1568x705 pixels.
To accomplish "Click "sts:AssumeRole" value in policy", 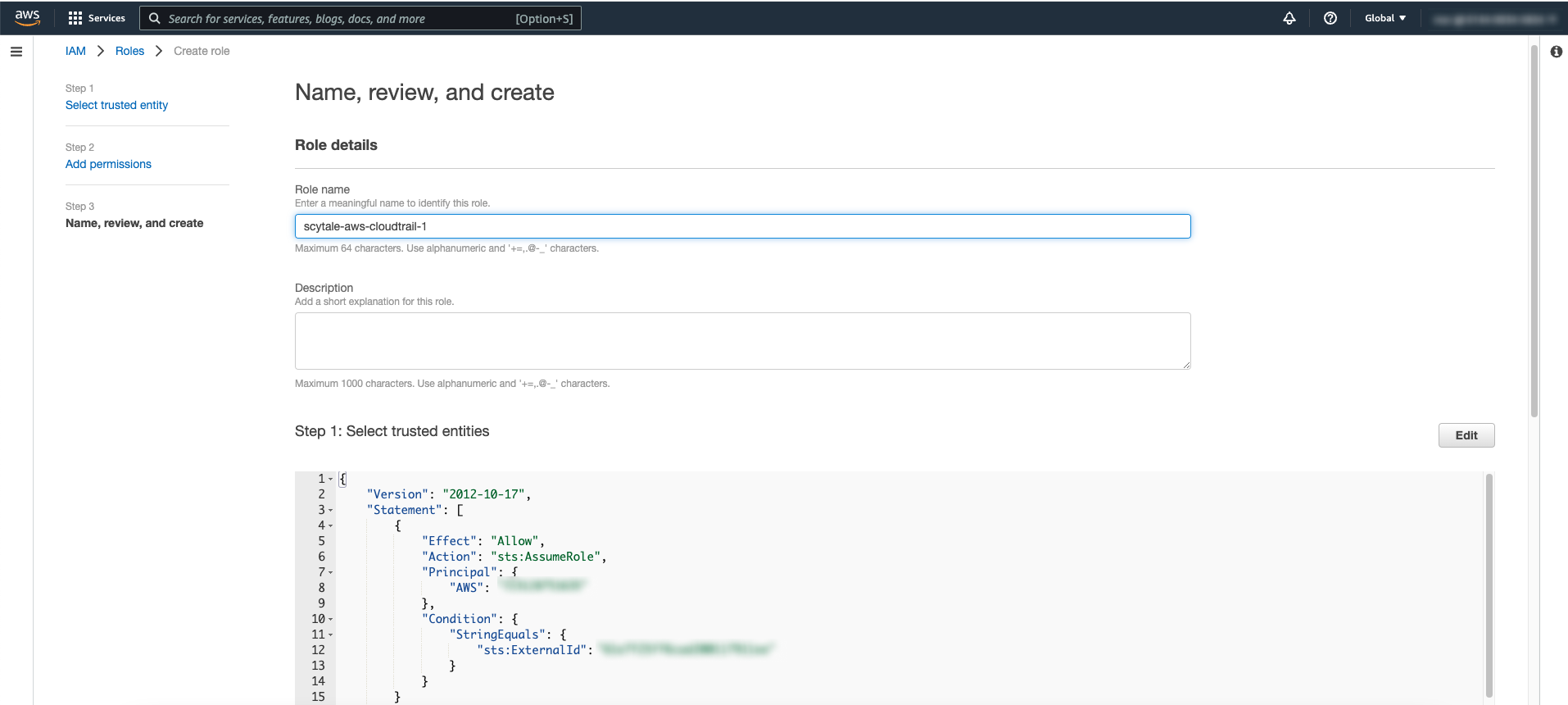I will [x=546, y=557].
